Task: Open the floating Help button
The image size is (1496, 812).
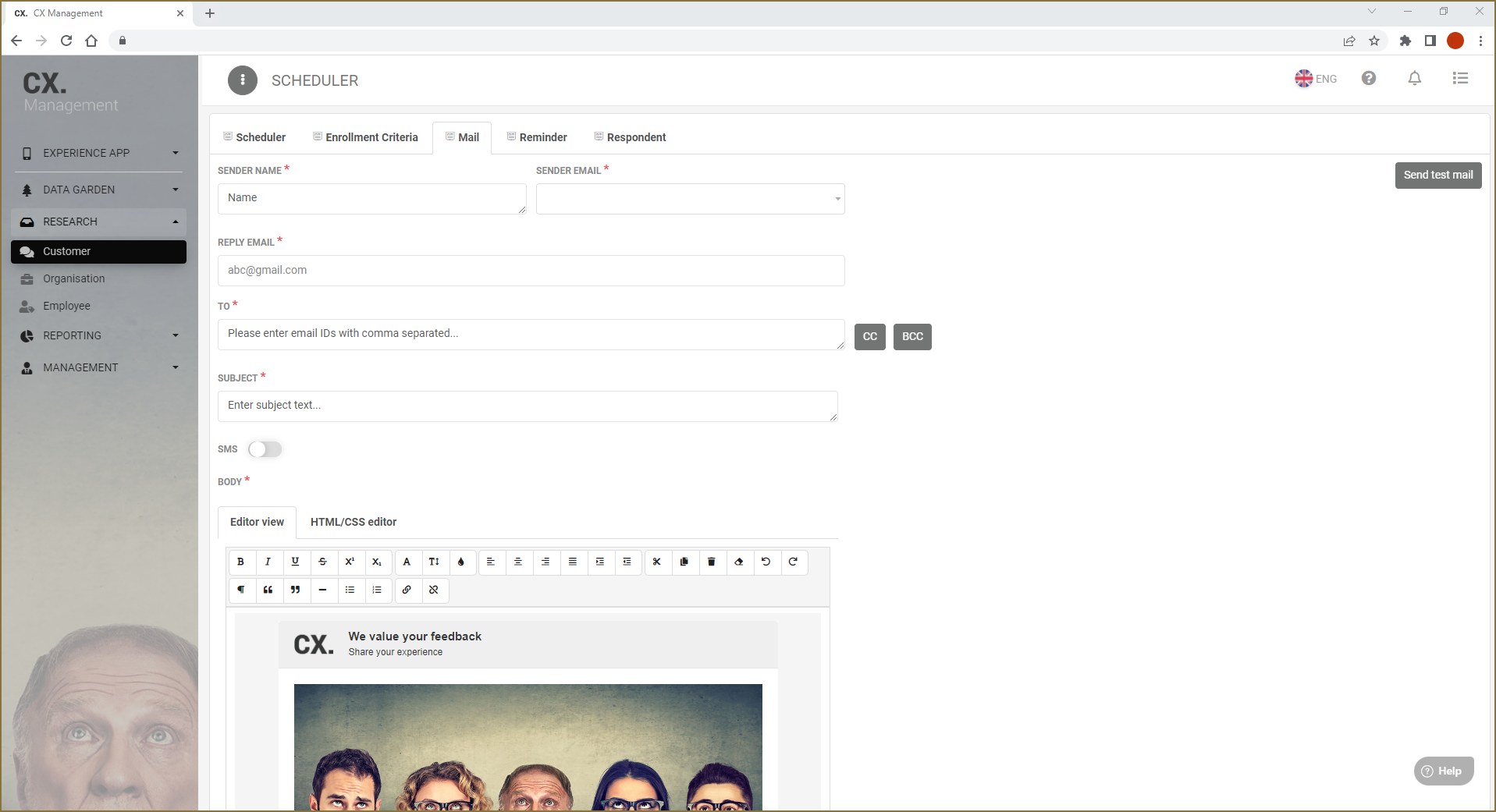Action: tap(1444, 771)
